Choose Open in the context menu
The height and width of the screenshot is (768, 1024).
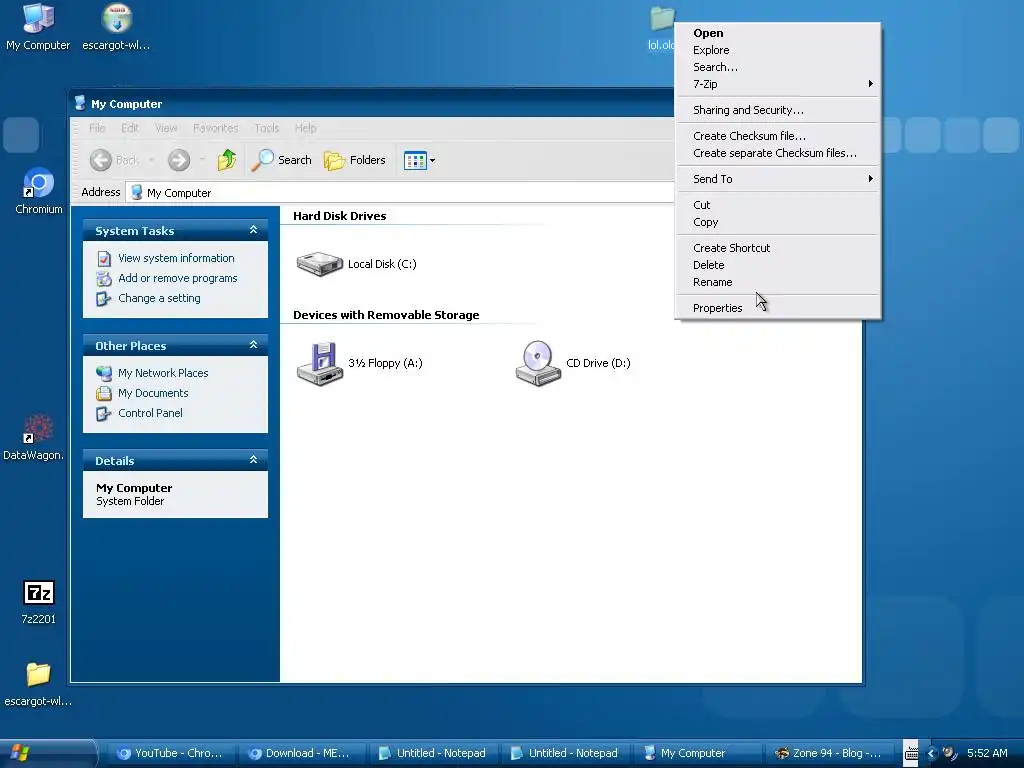[x=777, y=33]
